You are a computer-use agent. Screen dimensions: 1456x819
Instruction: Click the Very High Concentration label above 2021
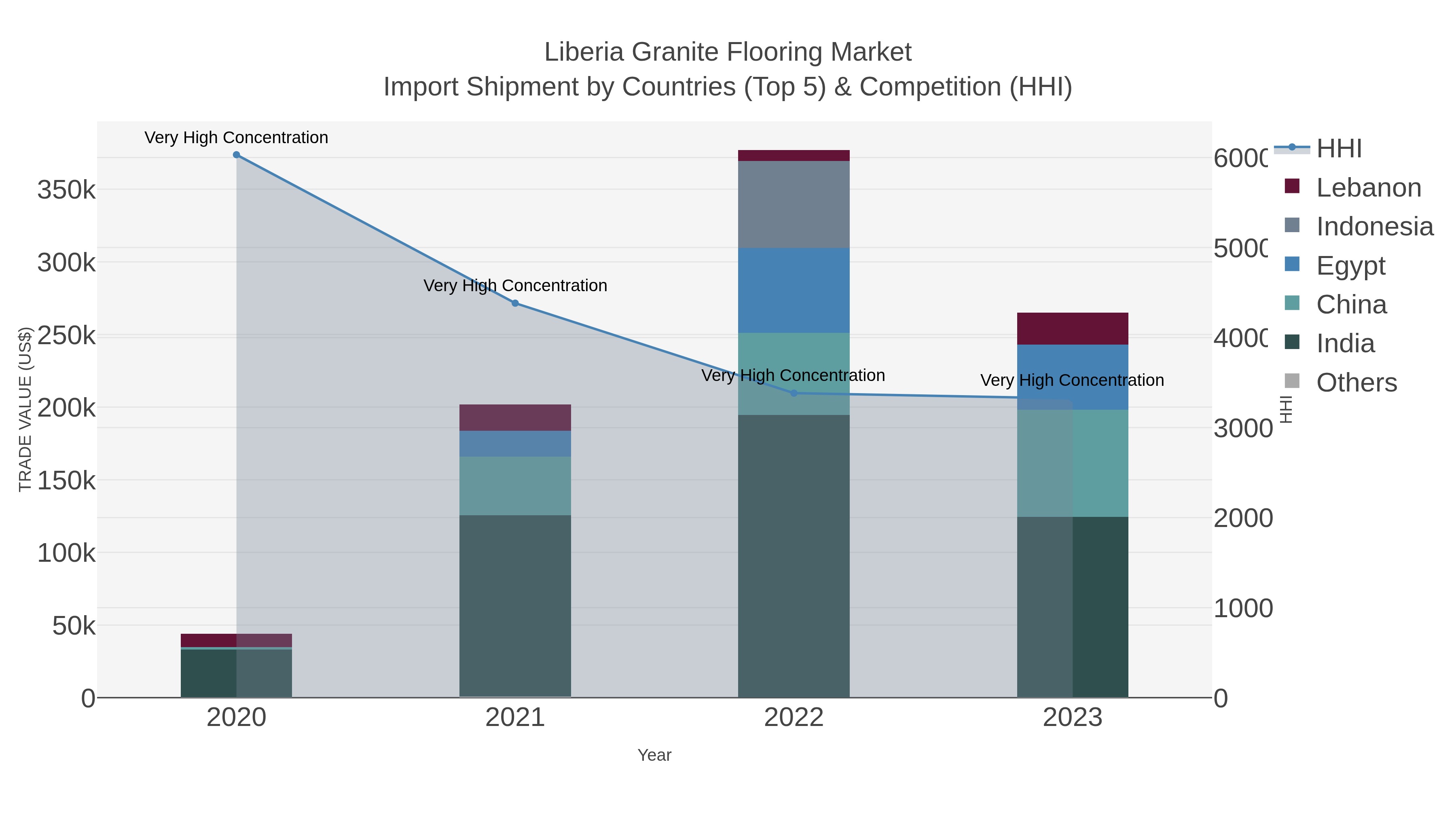point(516,286)
